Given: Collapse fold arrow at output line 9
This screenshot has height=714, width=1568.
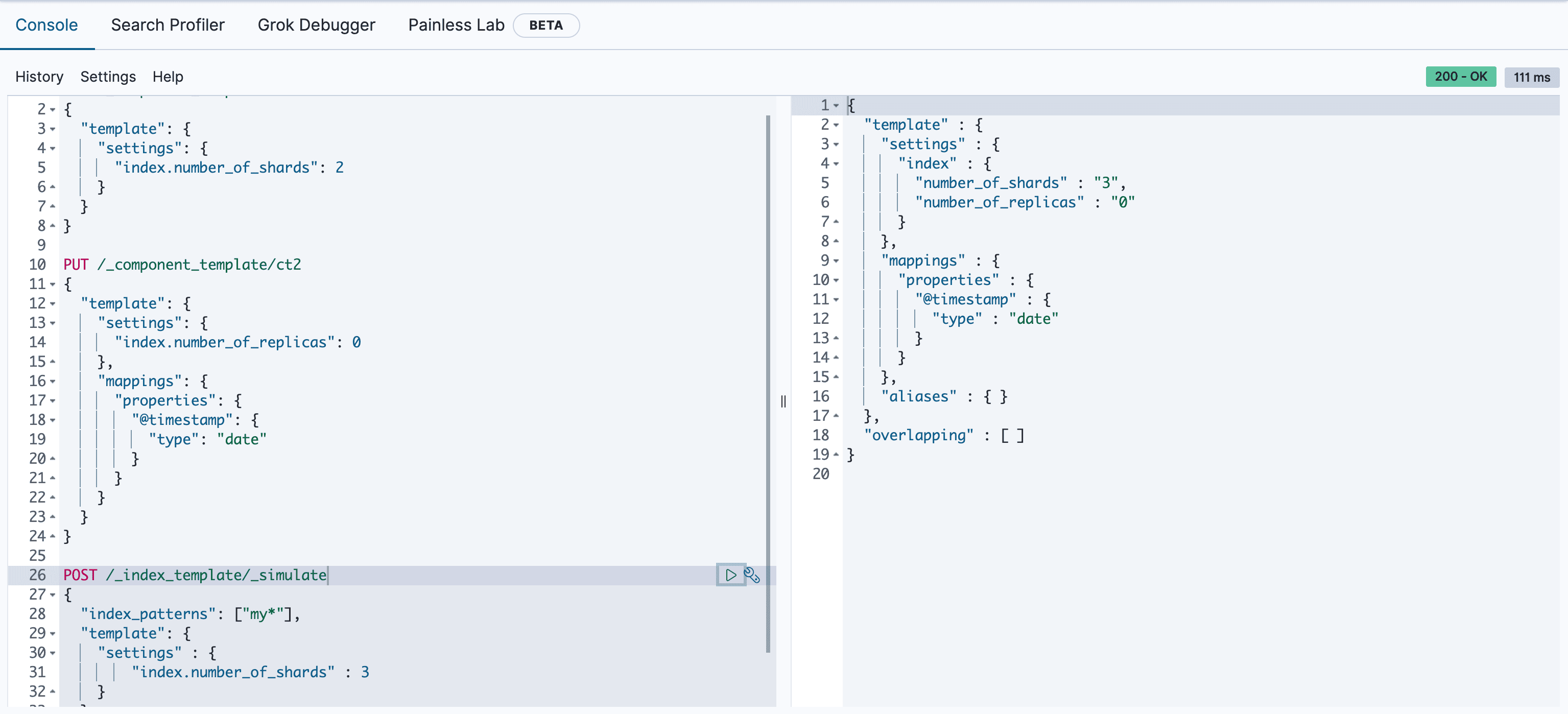Looking at the screenshot, I should (836, 261).
